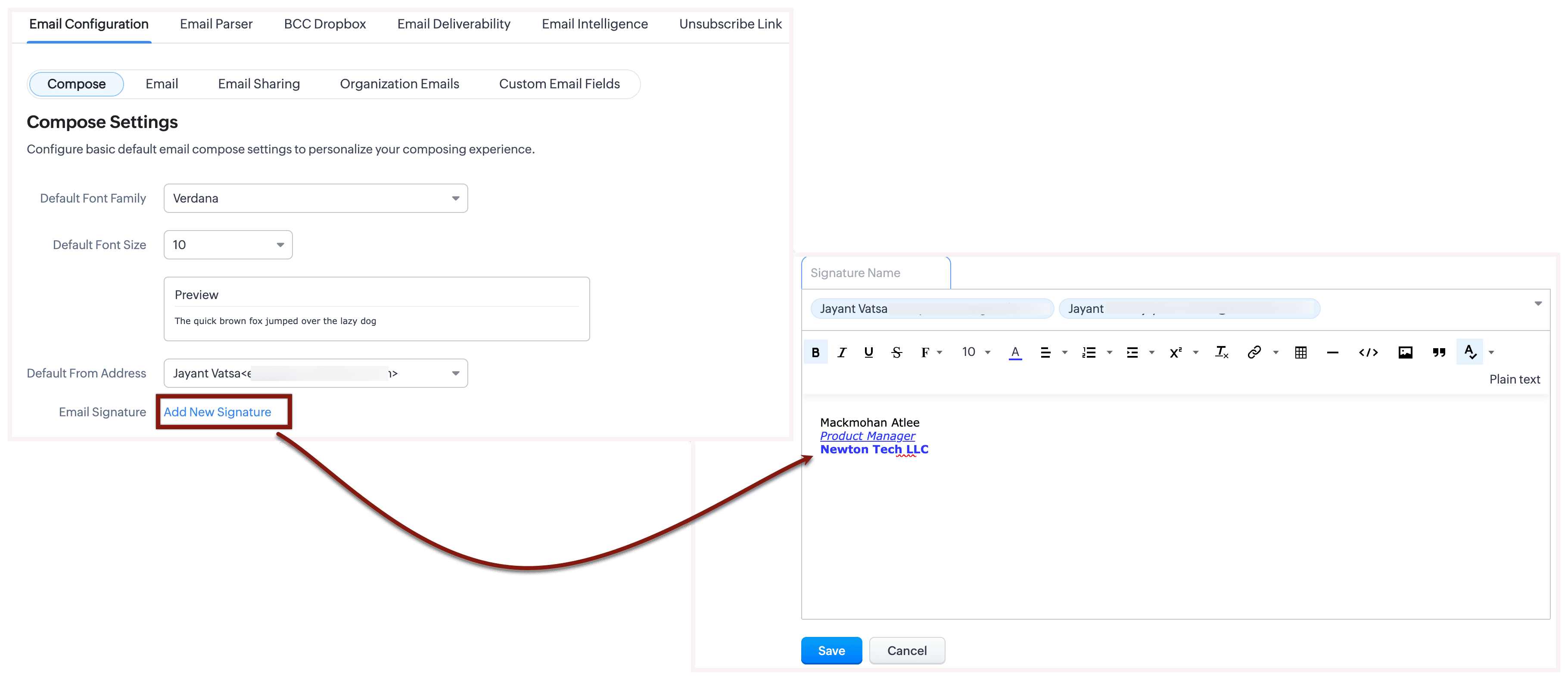Screen dimensions: 1568x680
Task: Apply italic formatting to signature text
Action: [842, 352]
